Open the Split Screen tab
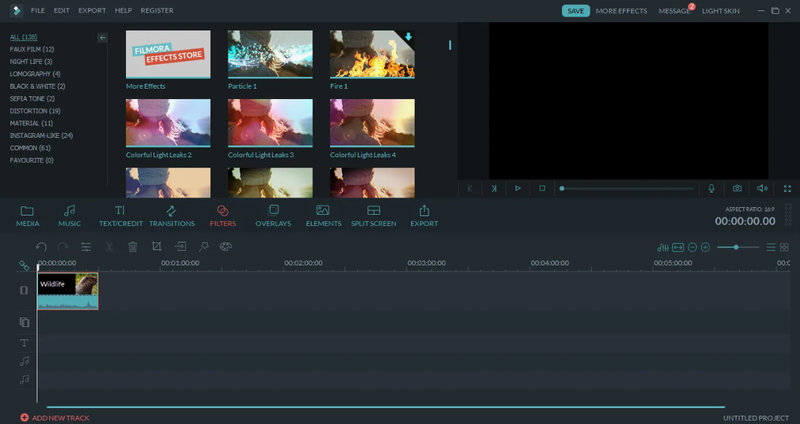This screenshot has width=800, height=424. tap(373, 216)
